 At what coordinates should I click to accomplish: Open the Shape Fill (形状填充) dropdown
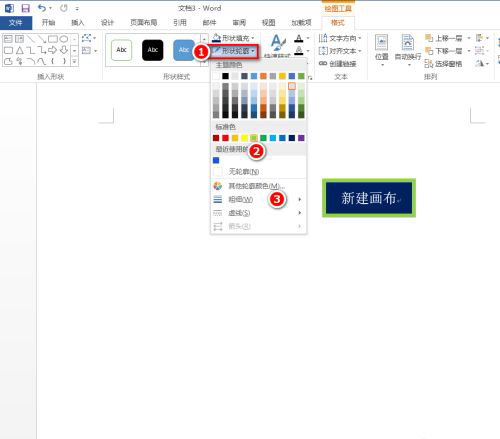point(233,38)
